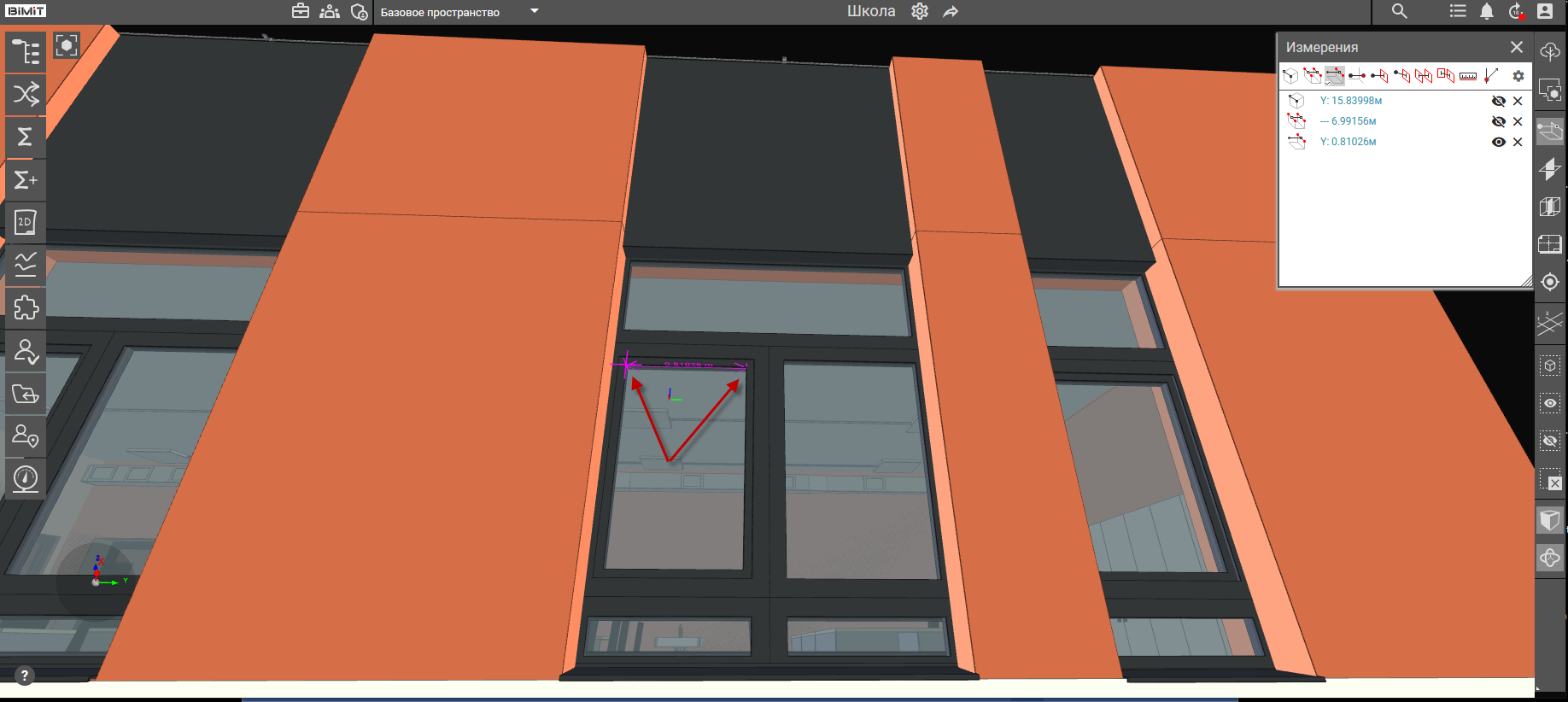Screen dimensions: 1568x702
Task: Click the speedometer gauge icon in sidebar
Action: tap(26, 478)
